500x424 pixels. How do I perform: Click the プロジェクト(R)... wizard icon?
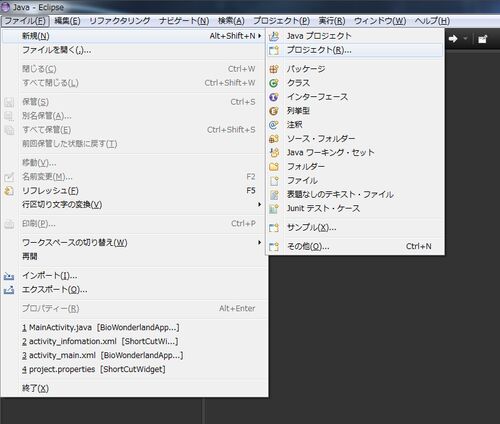click(274, 50)
